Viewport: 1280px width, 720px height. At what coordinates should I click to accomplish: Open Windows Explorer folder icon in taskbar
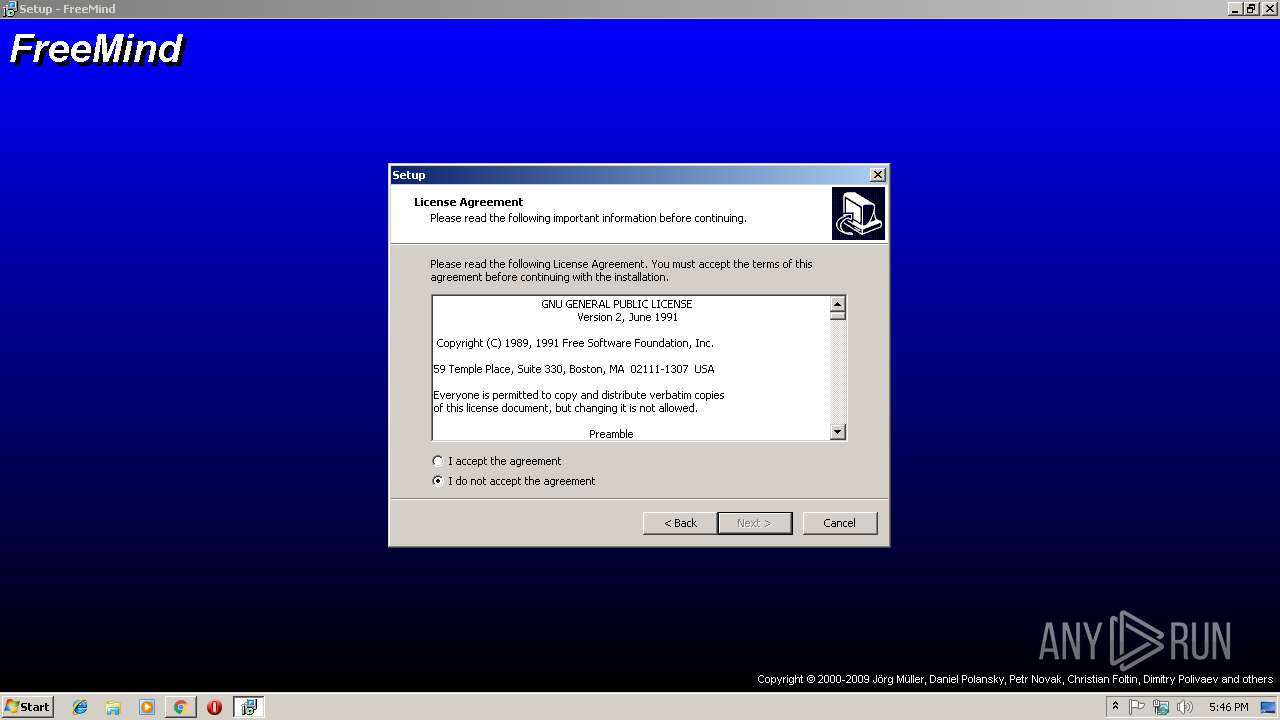[x=113, y=707]
